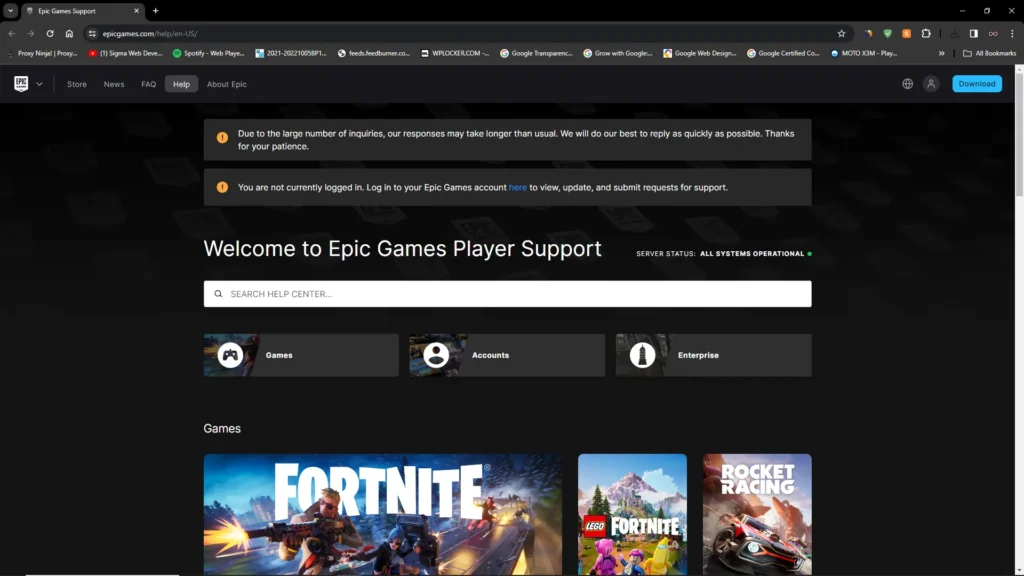The height and width of the screenshot is (576, 1024).
Task: Open the Enterprise category card
Action: 713,355
